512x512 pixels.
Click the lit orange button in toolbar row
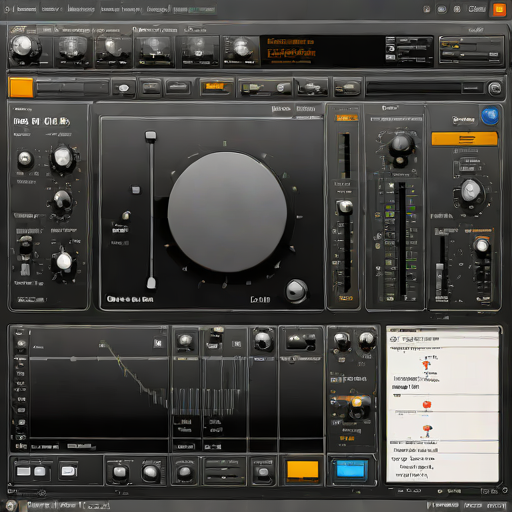(x=215, y=87)
